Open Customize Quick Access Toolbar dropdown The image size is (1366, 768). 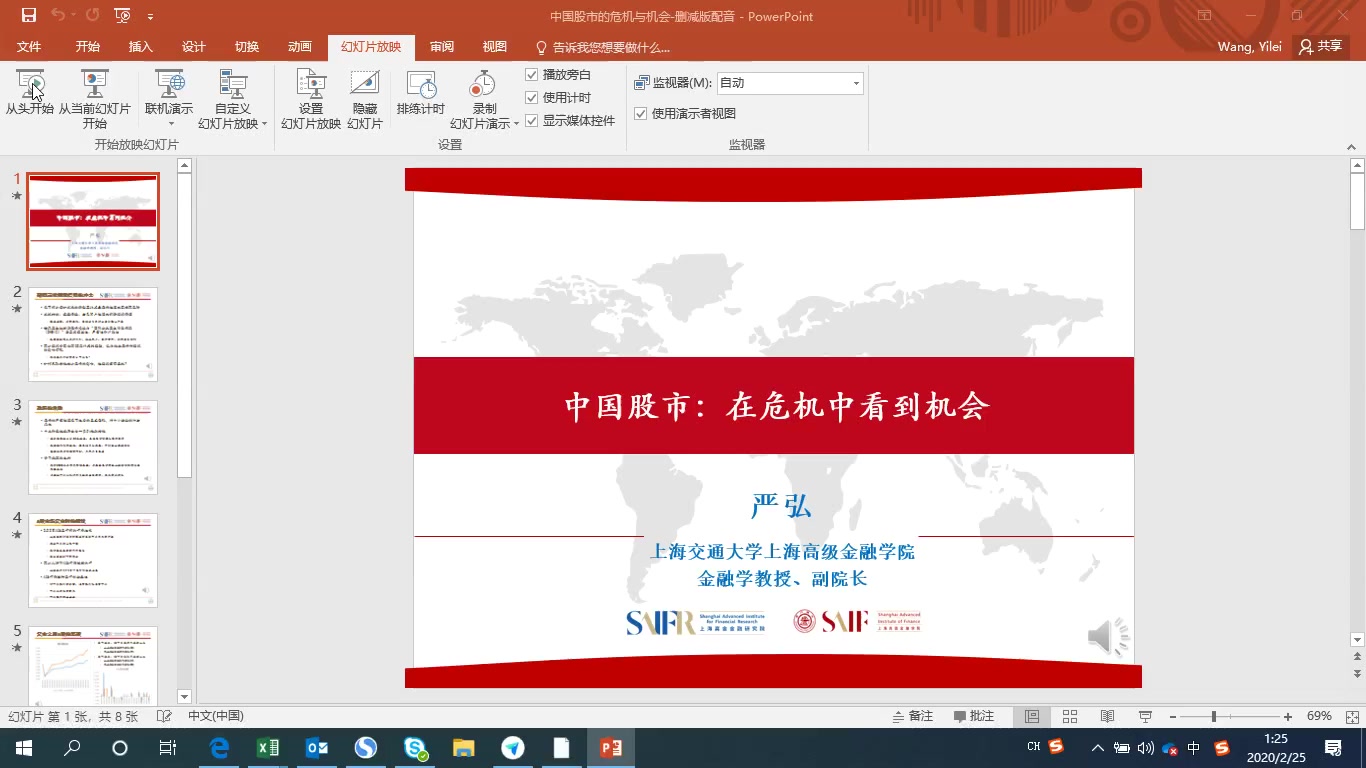coord(150,16)
